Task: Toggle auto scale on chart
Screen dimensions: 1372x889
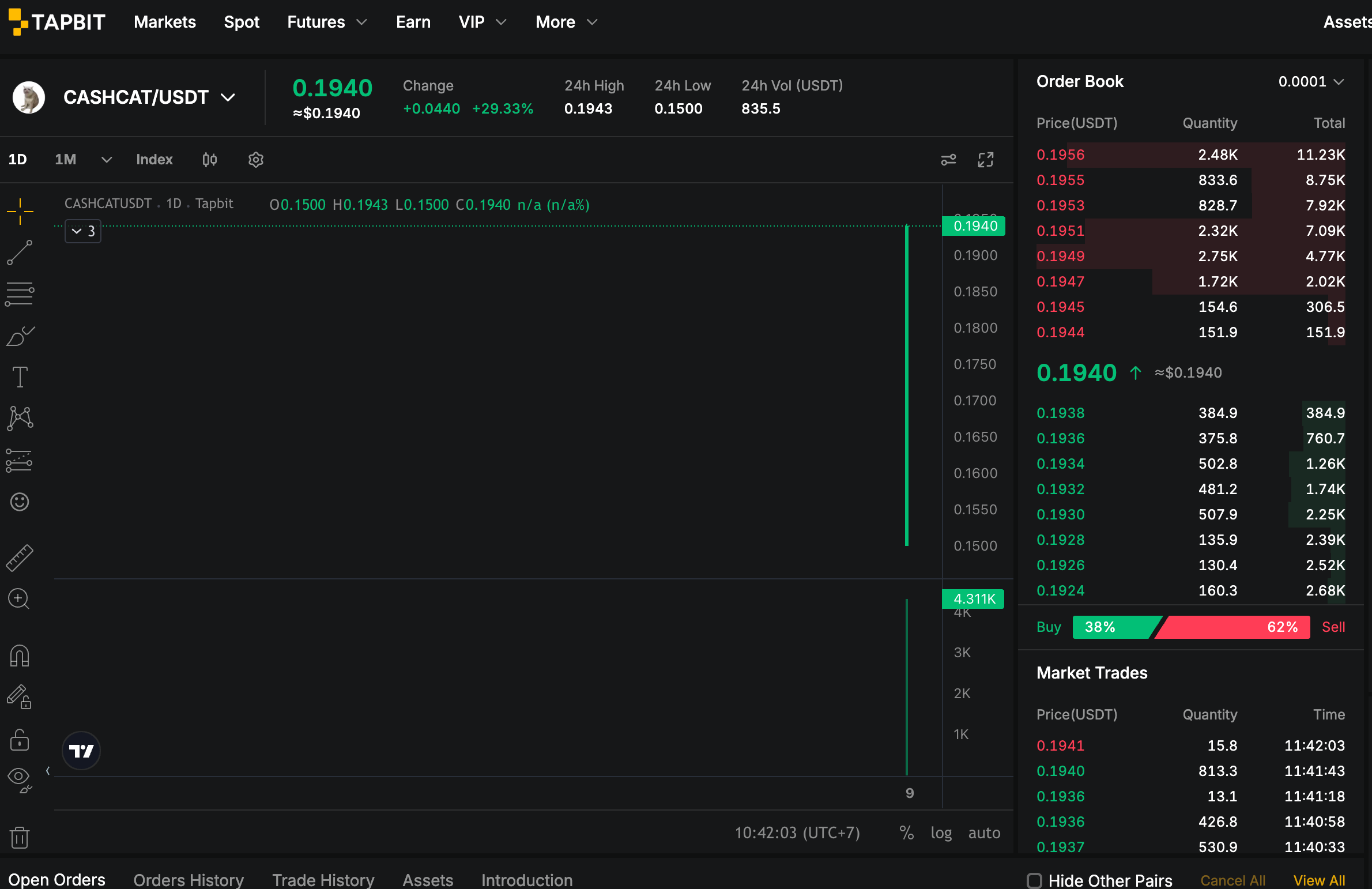Action: pyautogui.click(x=984, y=833)
